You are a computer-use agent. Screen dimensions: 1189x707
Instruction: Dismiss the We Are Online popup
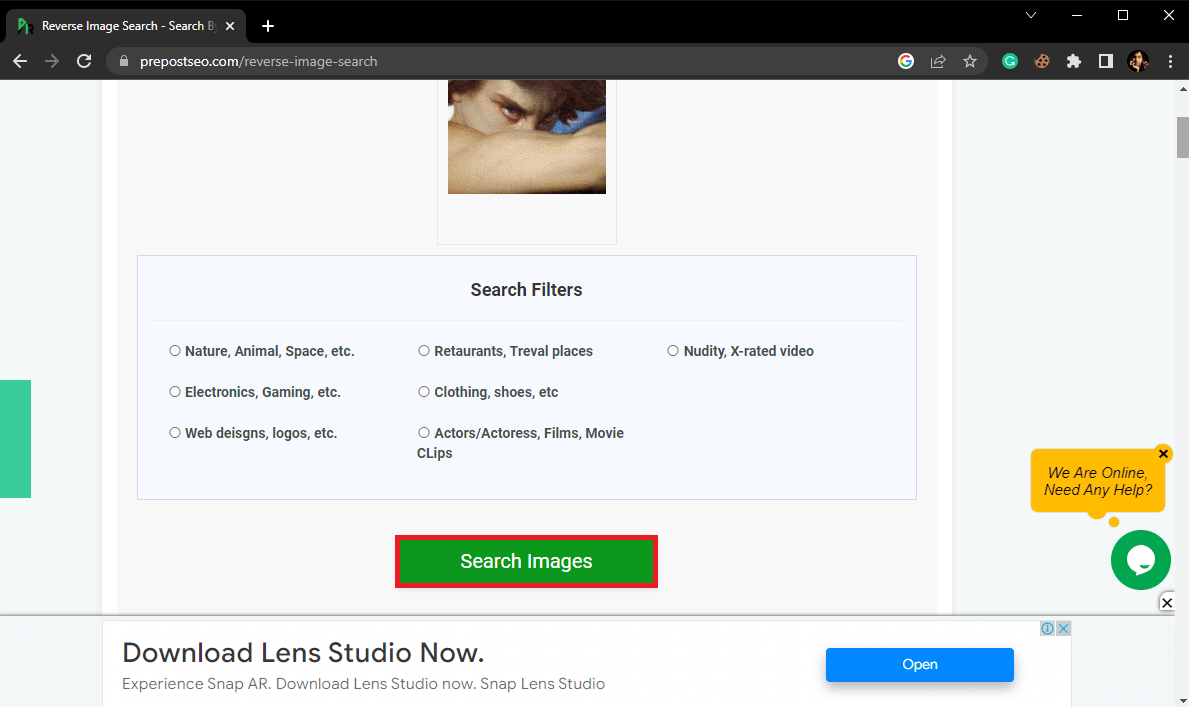click(x=1163, y=454)
